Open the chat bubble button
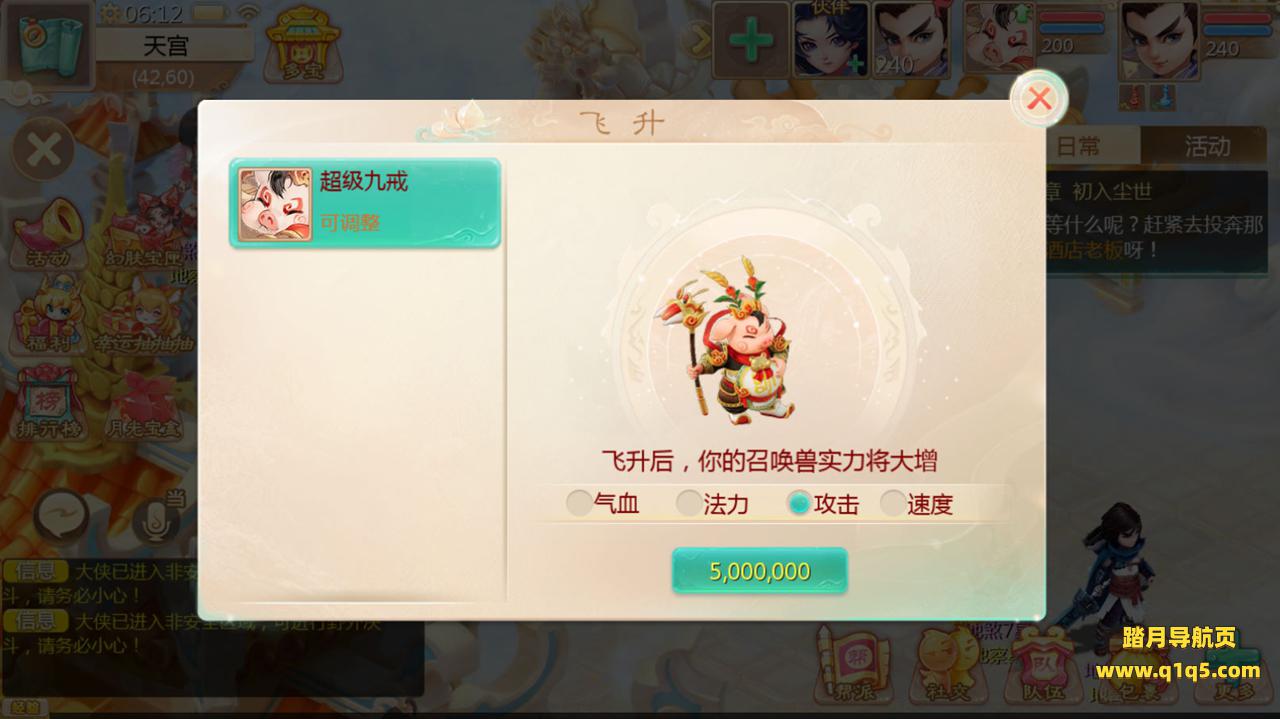1280x719 pixels. [62, 518]
